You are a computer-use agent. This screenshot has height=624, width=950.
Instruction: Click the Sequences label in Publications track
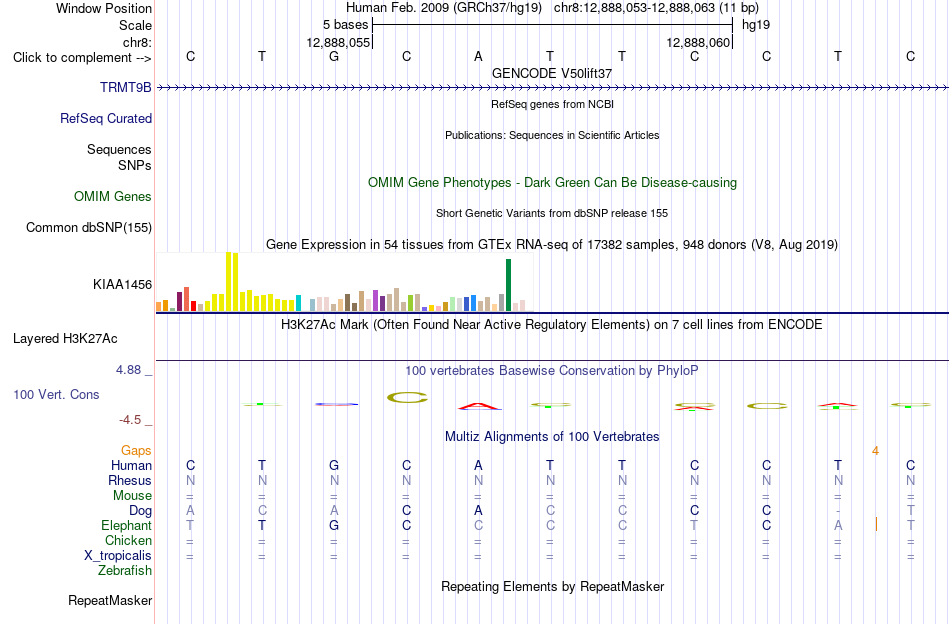pyautogui.click(x=119, y=150)
